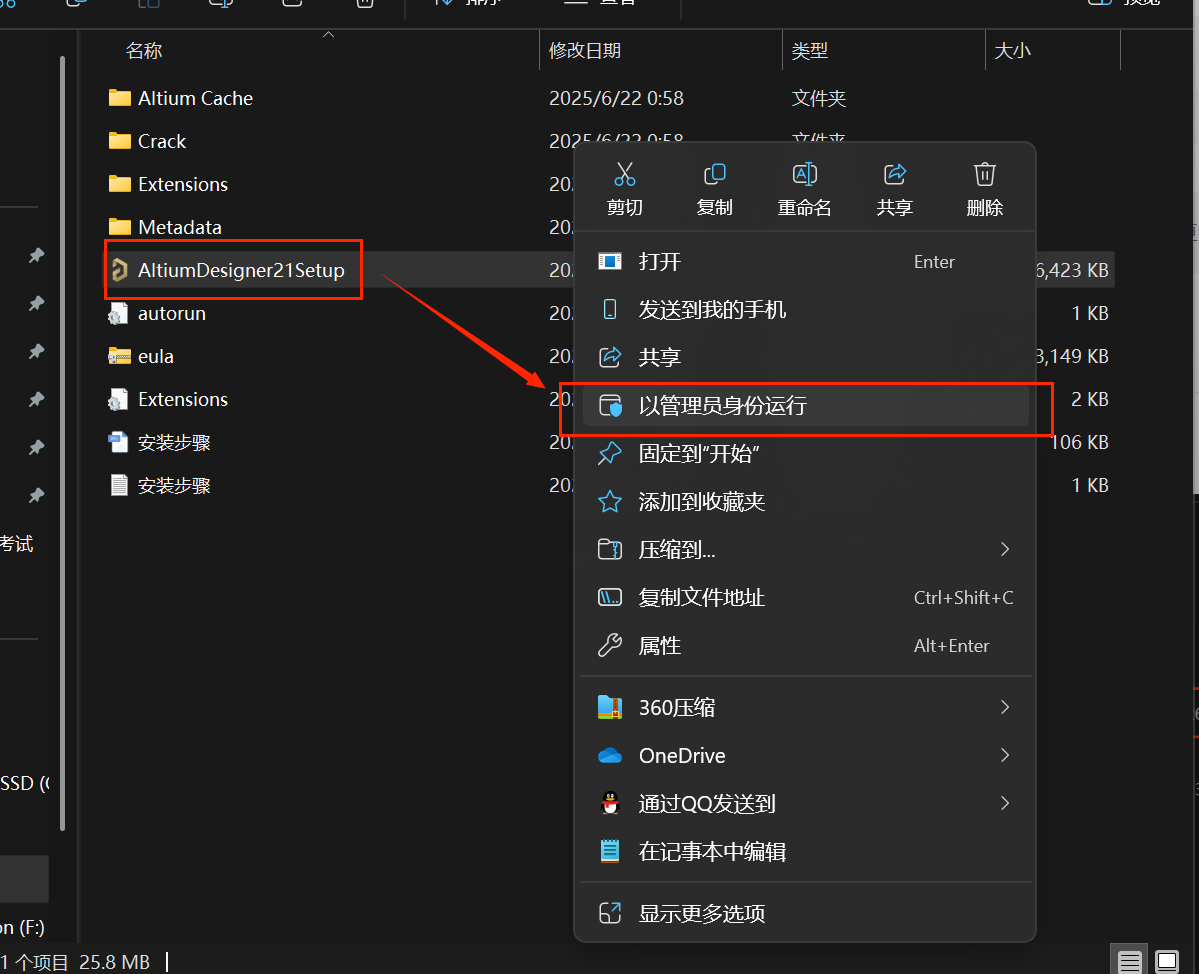Expand the OneDrive submenu arrow

pyautogui.click(x=1005, y=755)
